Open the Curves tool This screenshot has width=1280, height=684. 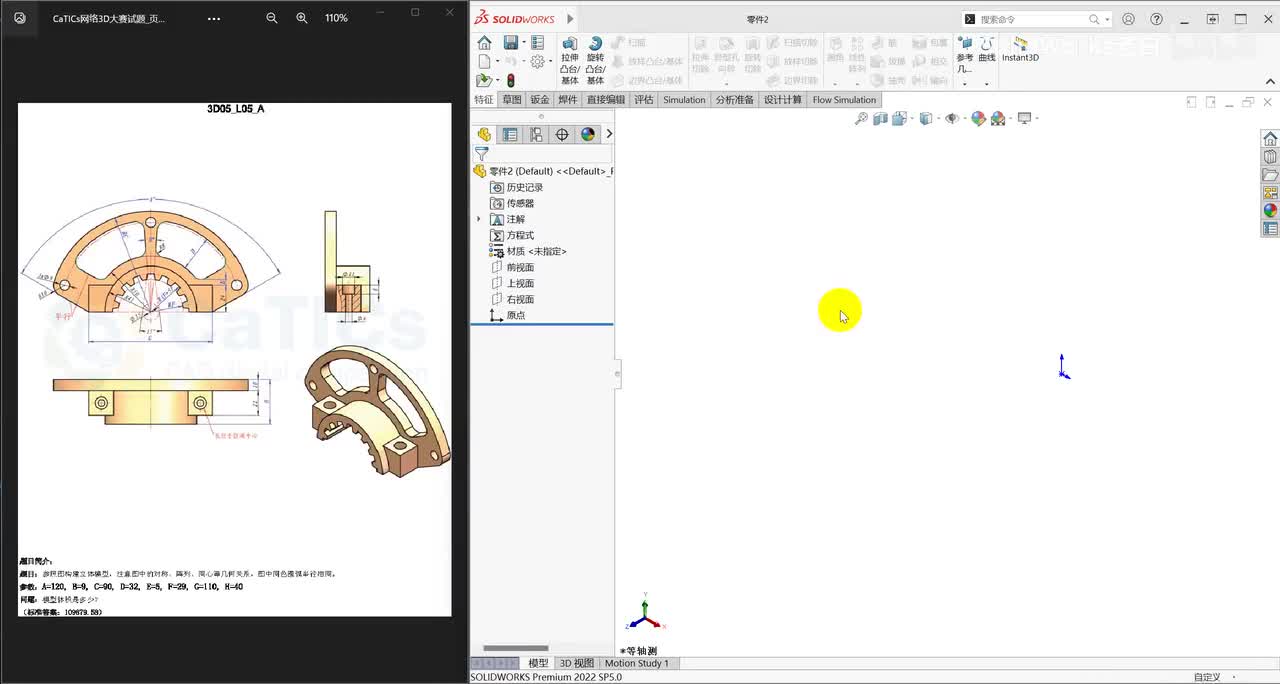click(987, 49)
